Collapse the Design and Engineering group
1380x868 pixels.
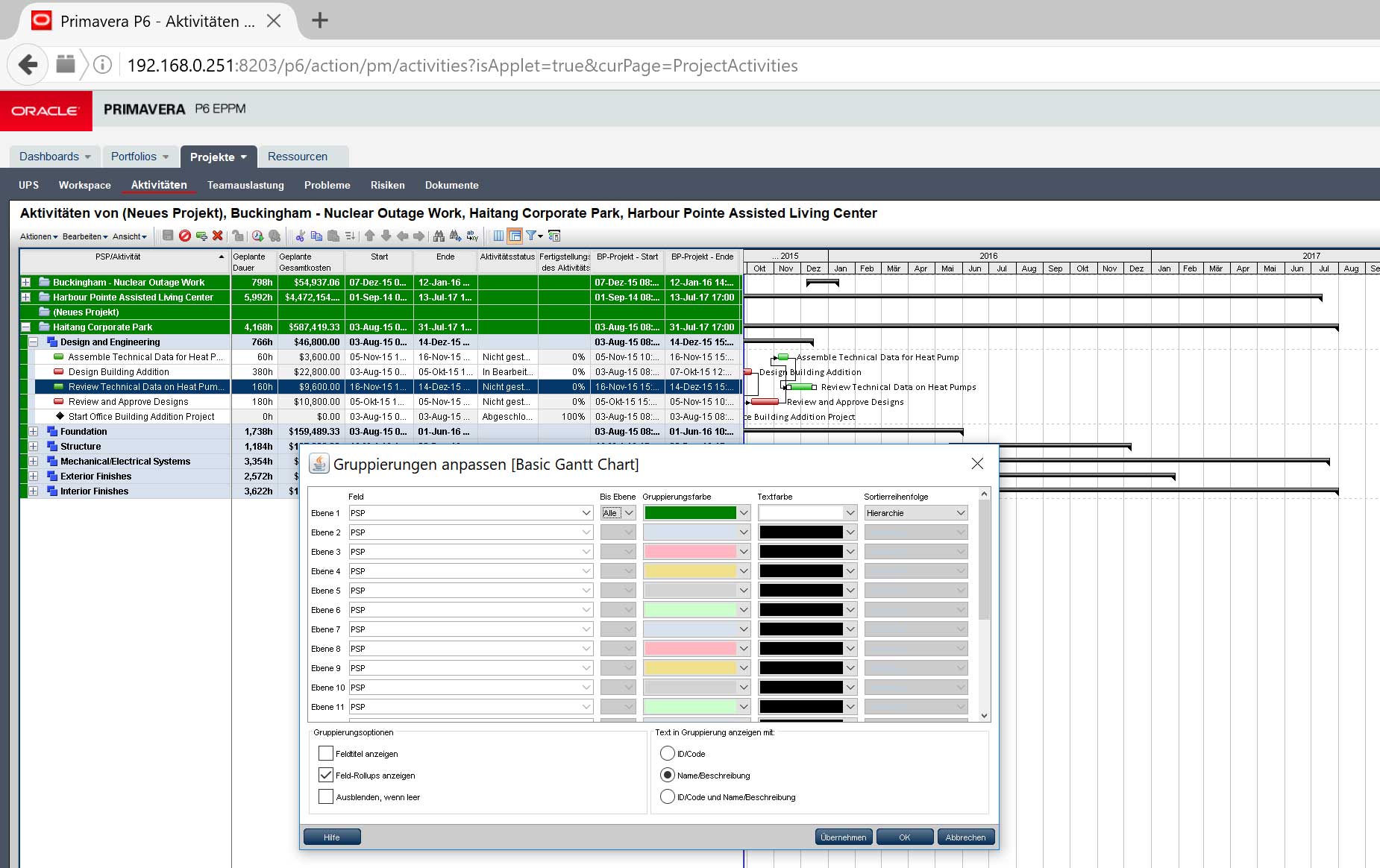point(34,342)
